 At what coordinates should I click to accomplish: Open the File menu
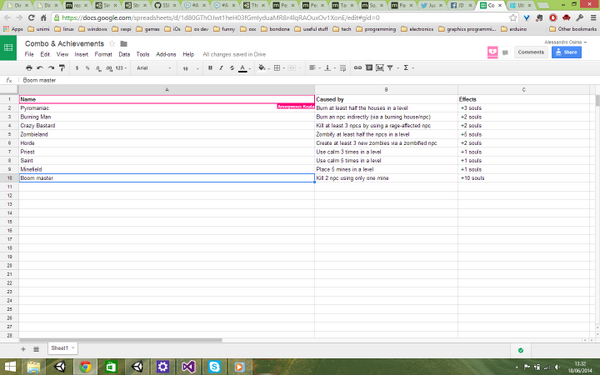tap(29, 54)
